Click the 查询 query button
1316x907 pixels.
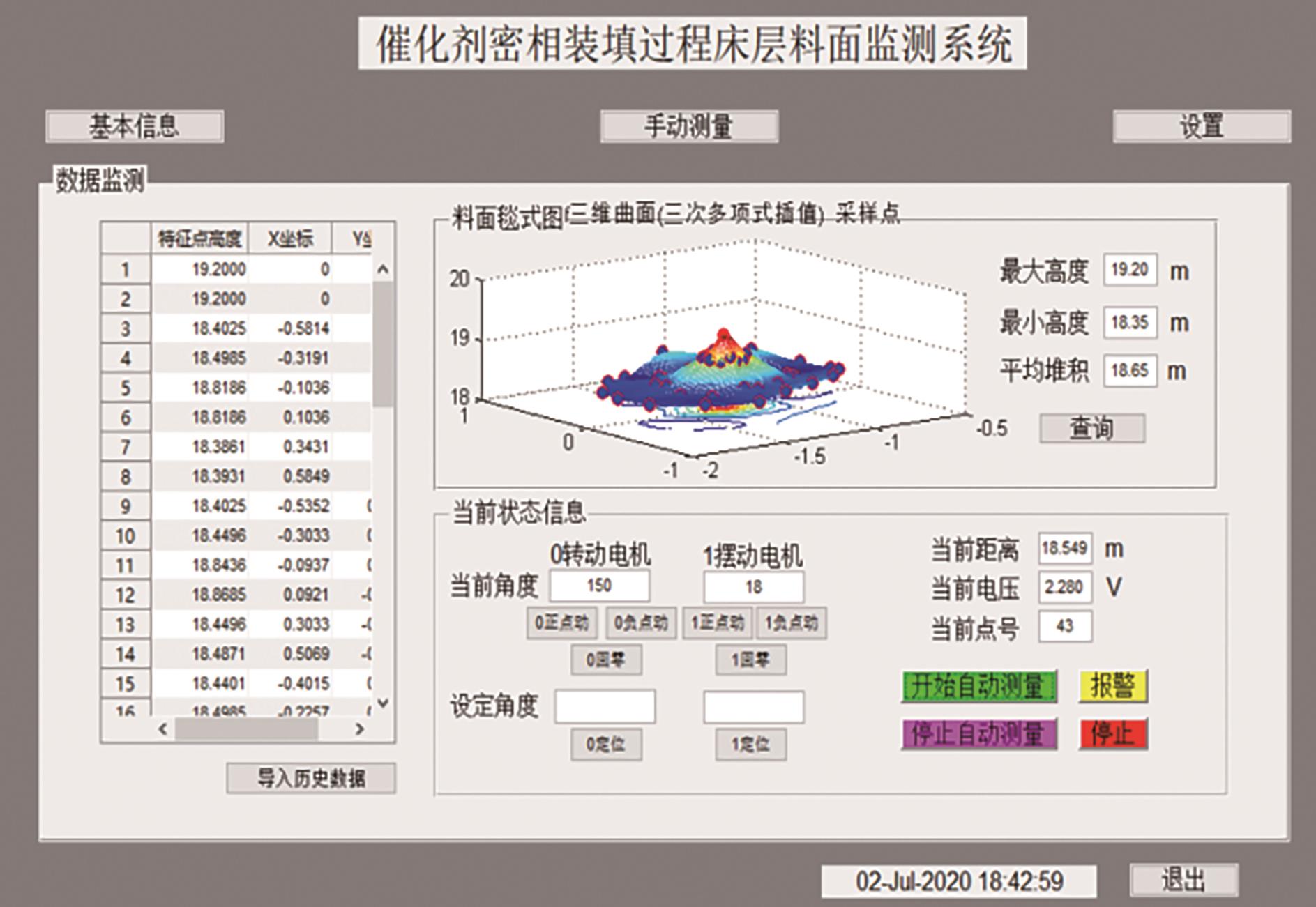click(1091, 428)
